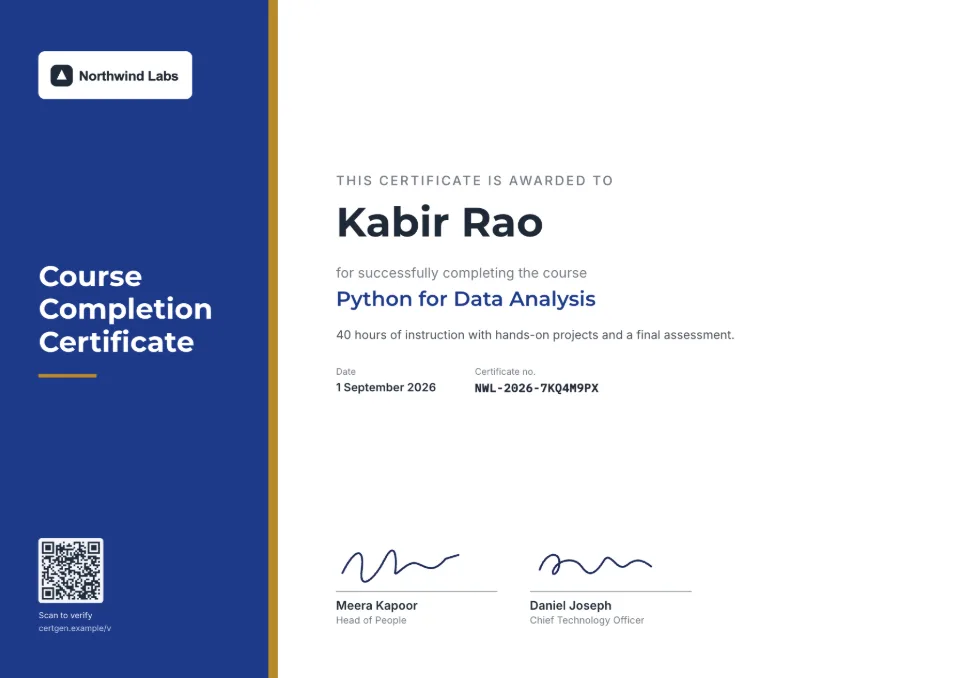This screenshot has width=960, height=678.
Task: Click the 'Head of People' title
Action: pos(371,620)
